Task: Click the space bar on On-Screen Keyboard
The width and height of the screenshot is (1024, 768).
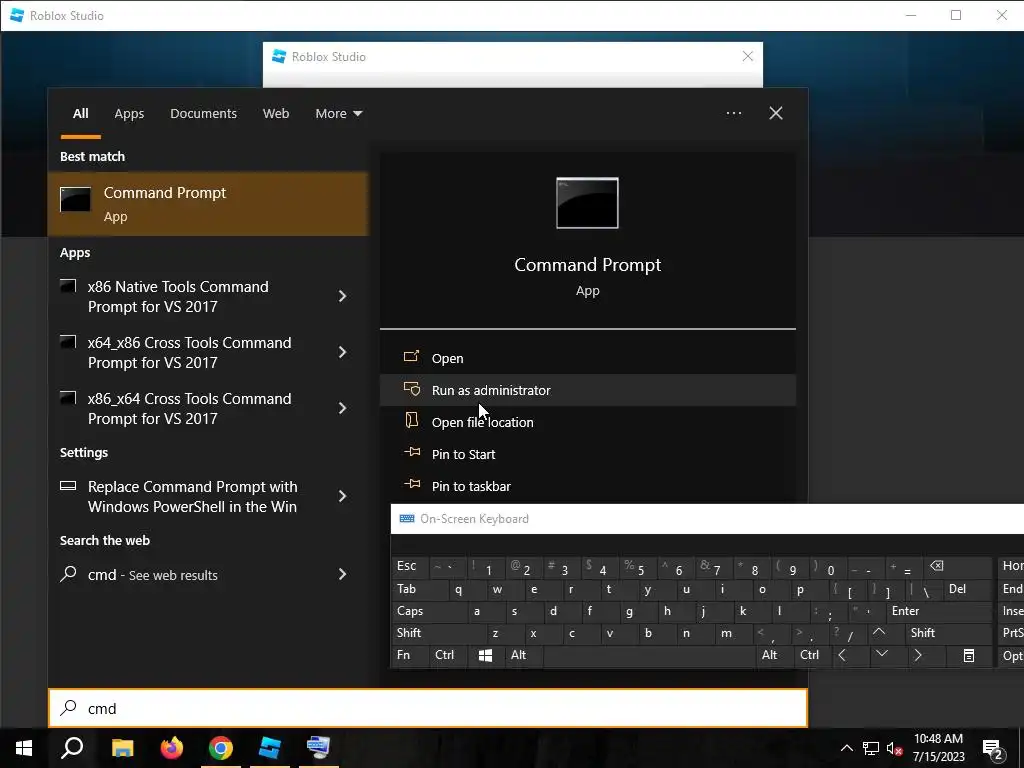Action: [x=649, y=655]
